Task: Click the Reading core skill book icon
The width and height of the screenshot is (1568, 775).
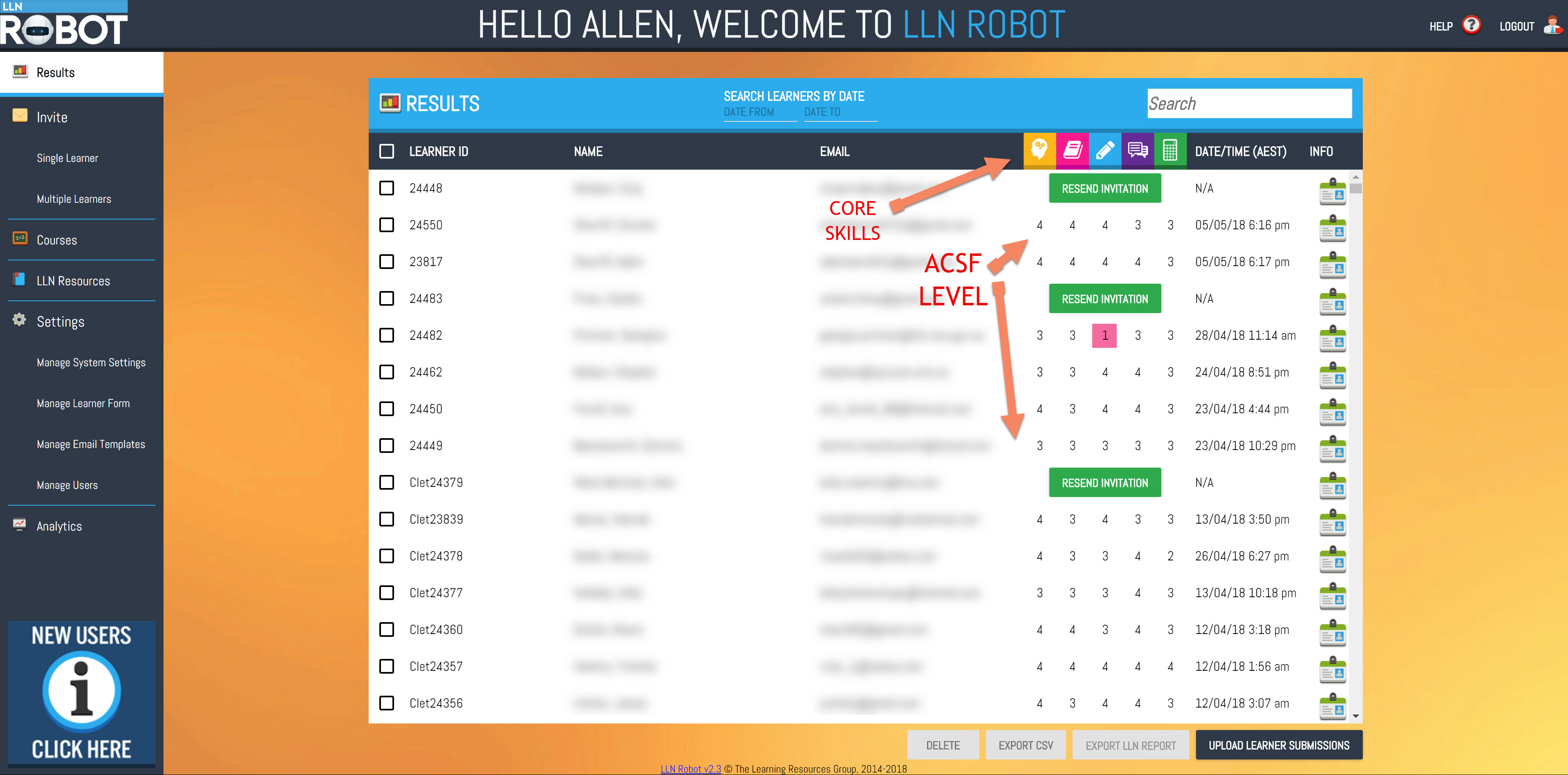Action: 1073,150
